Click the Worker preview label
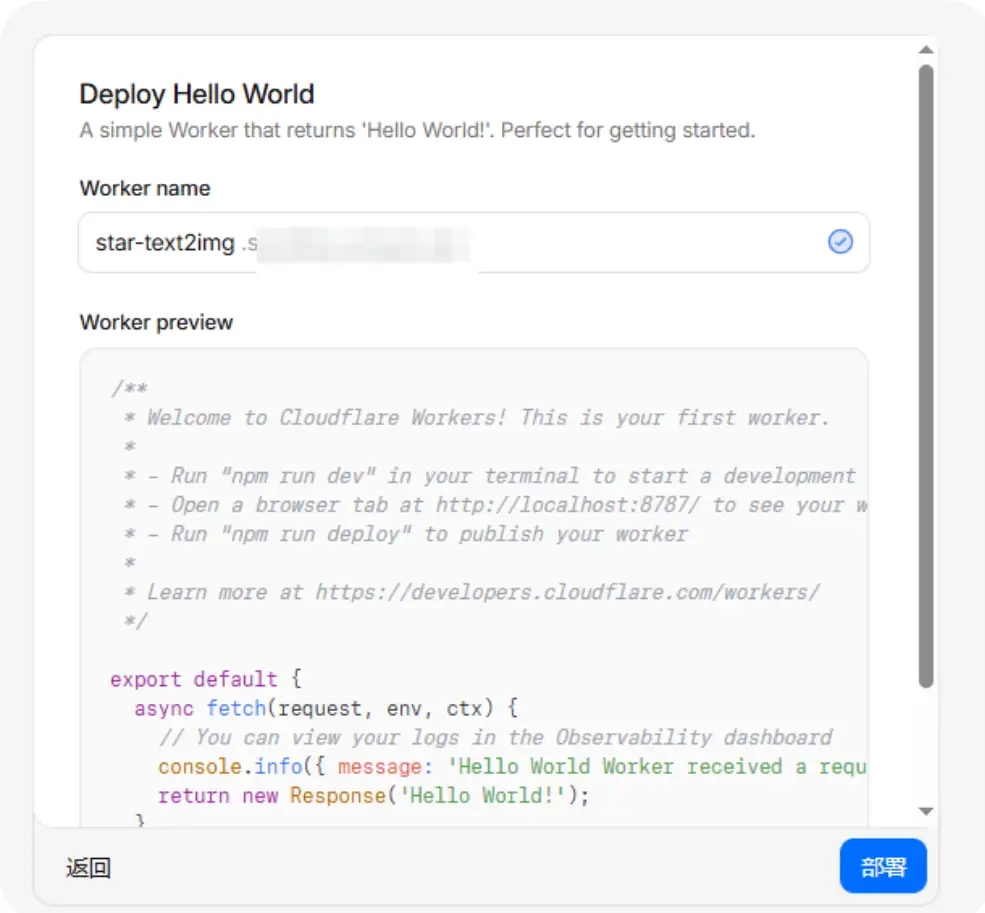985x913 pixels. click(156, 322)
